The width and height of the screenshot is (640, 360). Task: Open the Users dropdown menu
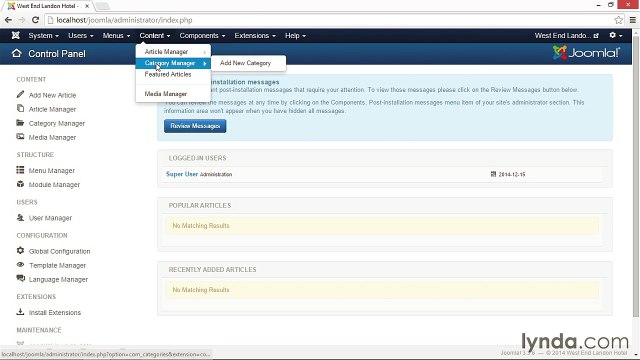click(x=80, y=36)
